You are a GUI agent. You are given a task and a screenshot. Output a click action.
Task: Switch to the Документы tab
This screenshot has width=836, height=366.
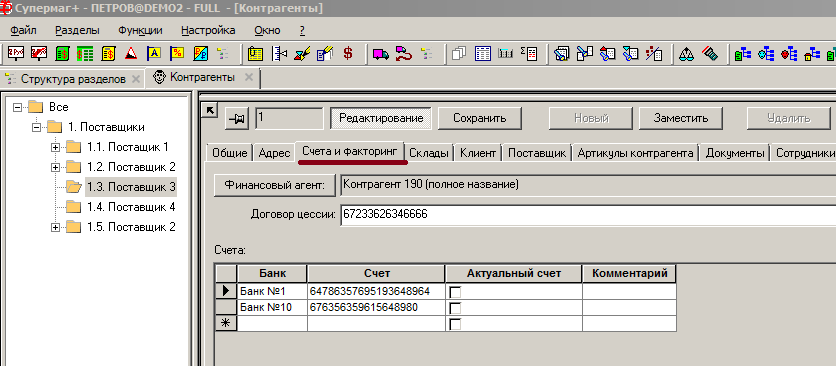point(734,154)
